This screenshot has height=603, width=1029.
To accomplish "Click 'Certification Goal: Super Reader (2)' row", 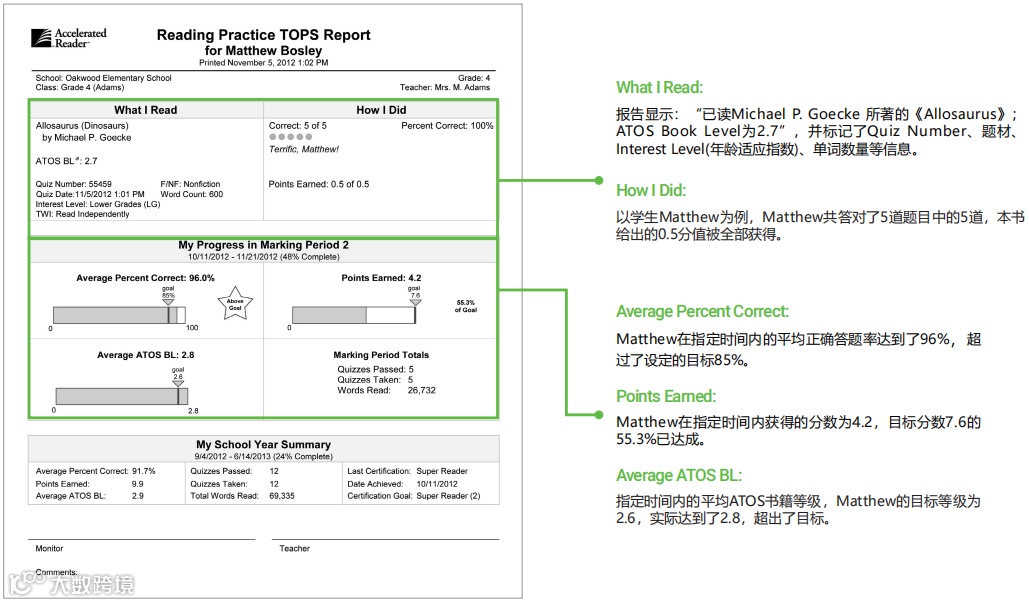I will [x=413, y=496].
